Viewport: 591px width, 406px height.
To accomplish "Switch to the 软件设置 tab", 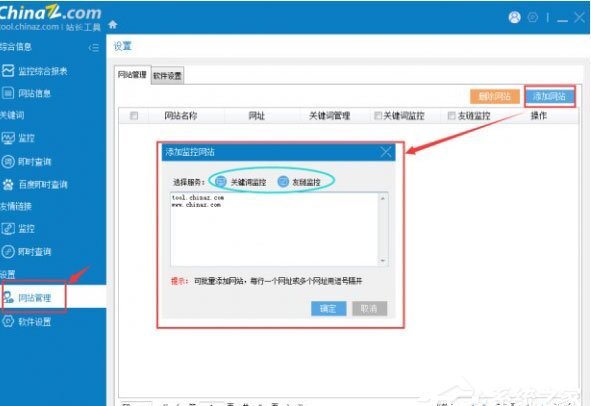I will (167, 76).
